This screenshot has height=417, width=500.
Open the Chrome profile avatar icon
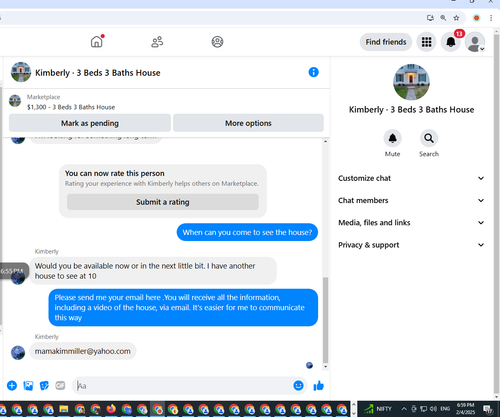tap(477, 18)
